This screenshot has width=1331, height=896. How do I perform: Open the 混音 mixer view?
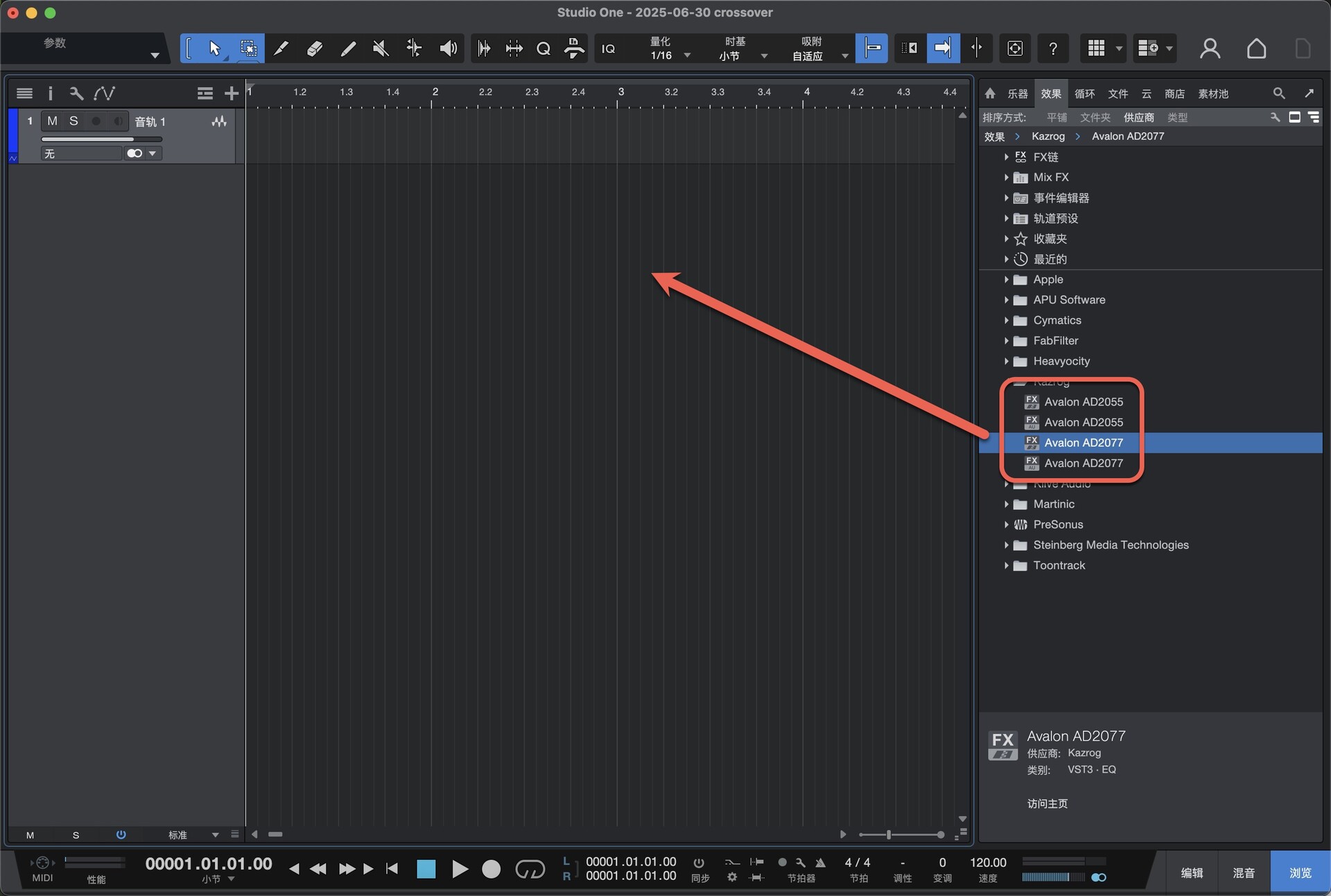tap(1244, 872)
